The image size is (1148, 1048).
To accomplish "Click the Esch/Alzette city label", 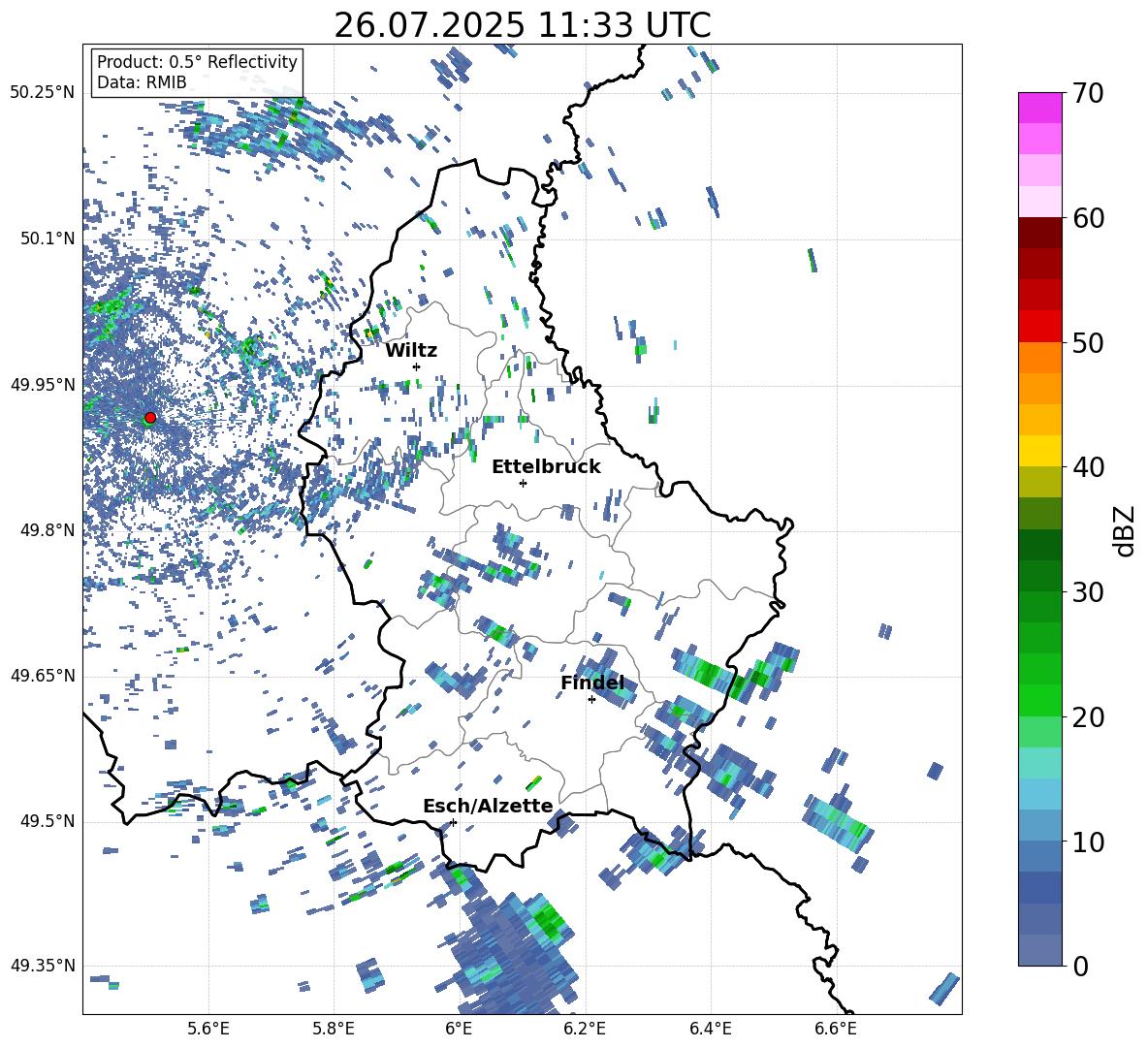I will (488, 806).
